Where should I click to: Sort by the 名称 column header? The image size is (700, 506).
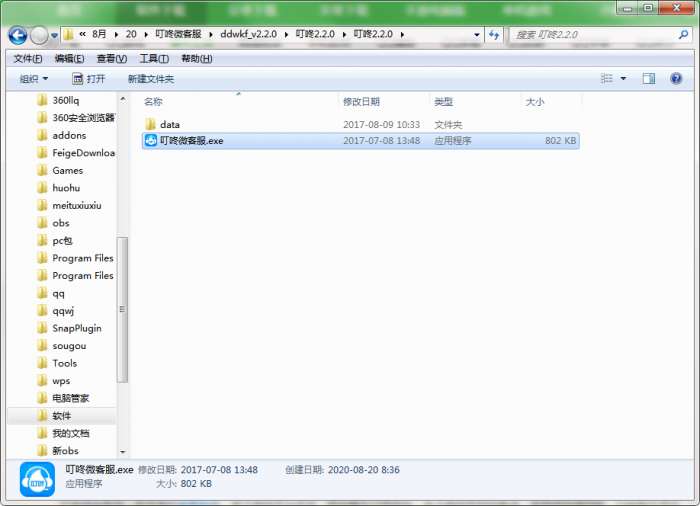(153, 102)
